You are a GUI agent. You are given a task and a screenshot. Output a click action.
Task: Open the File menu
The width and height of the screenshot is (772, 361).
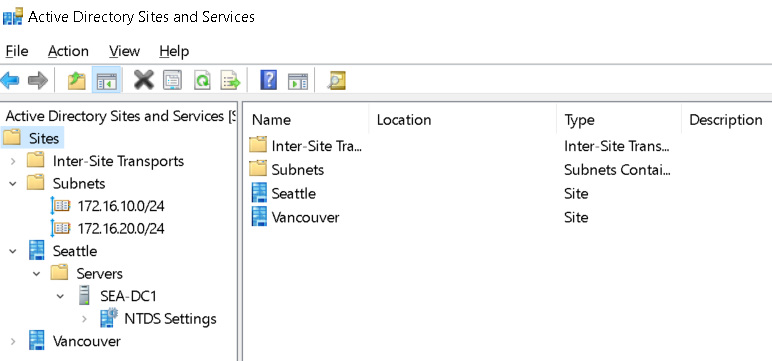pyautogui.click(x=17, y=51)
